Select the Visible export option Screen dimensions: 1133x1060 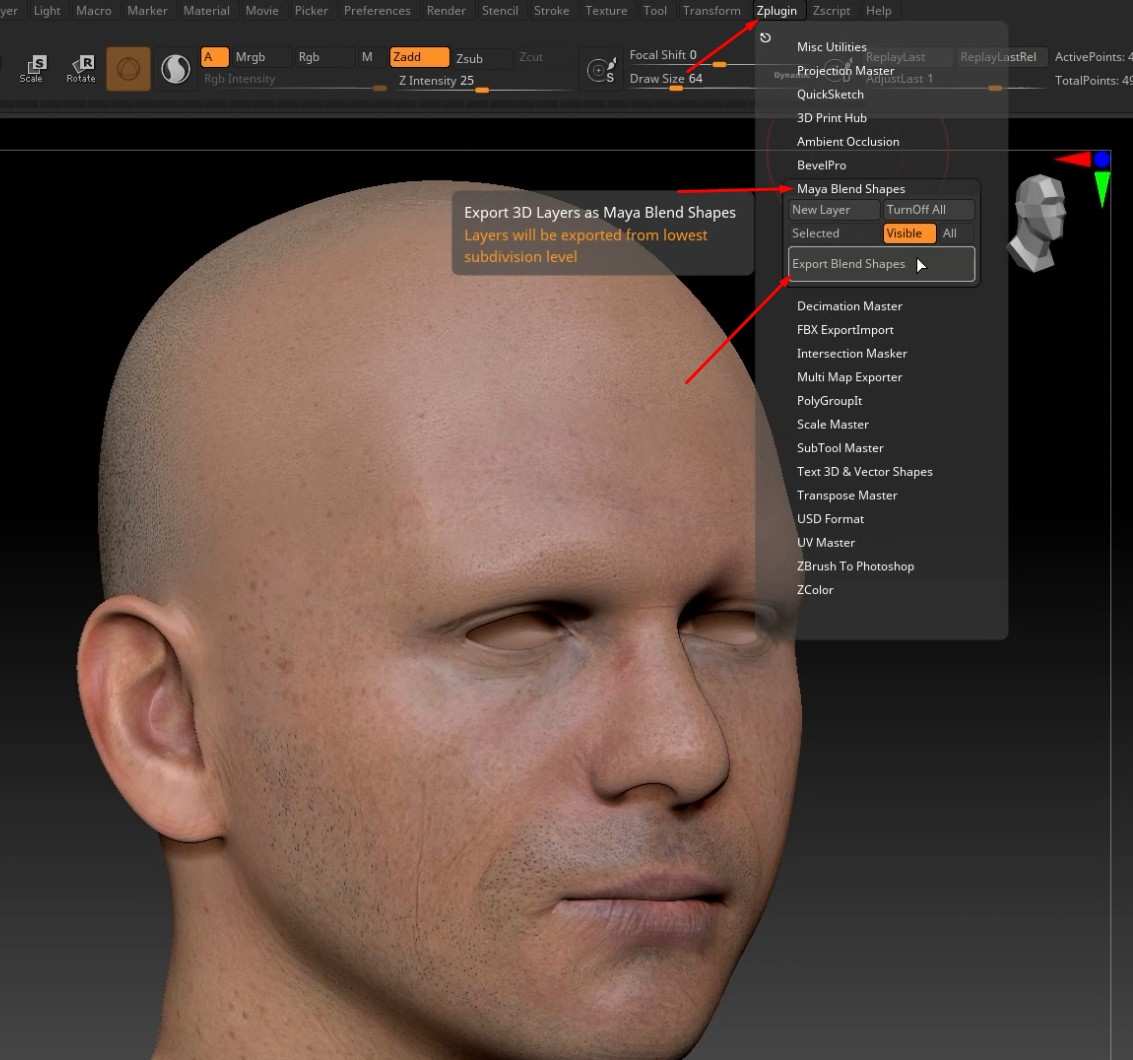[909, 233]
